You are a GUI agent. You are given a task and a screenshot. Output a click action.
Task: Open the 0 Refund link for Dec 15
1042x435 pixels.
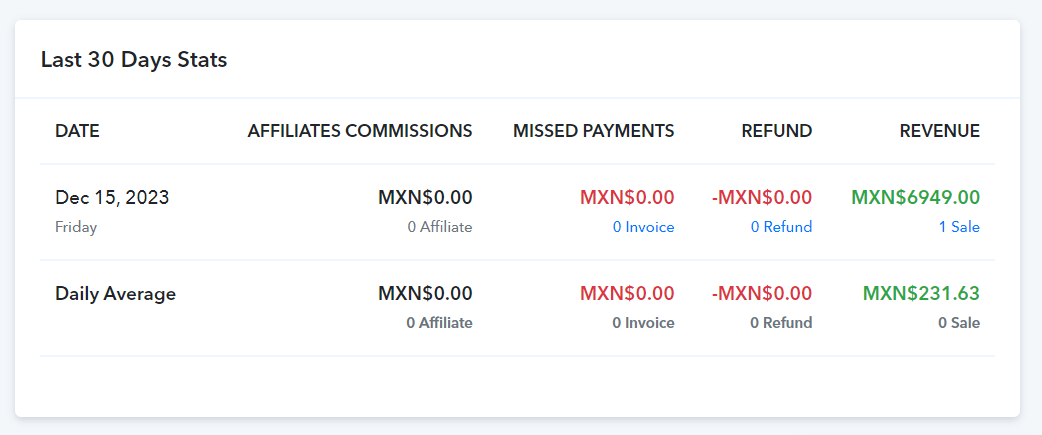pos(782,227)
